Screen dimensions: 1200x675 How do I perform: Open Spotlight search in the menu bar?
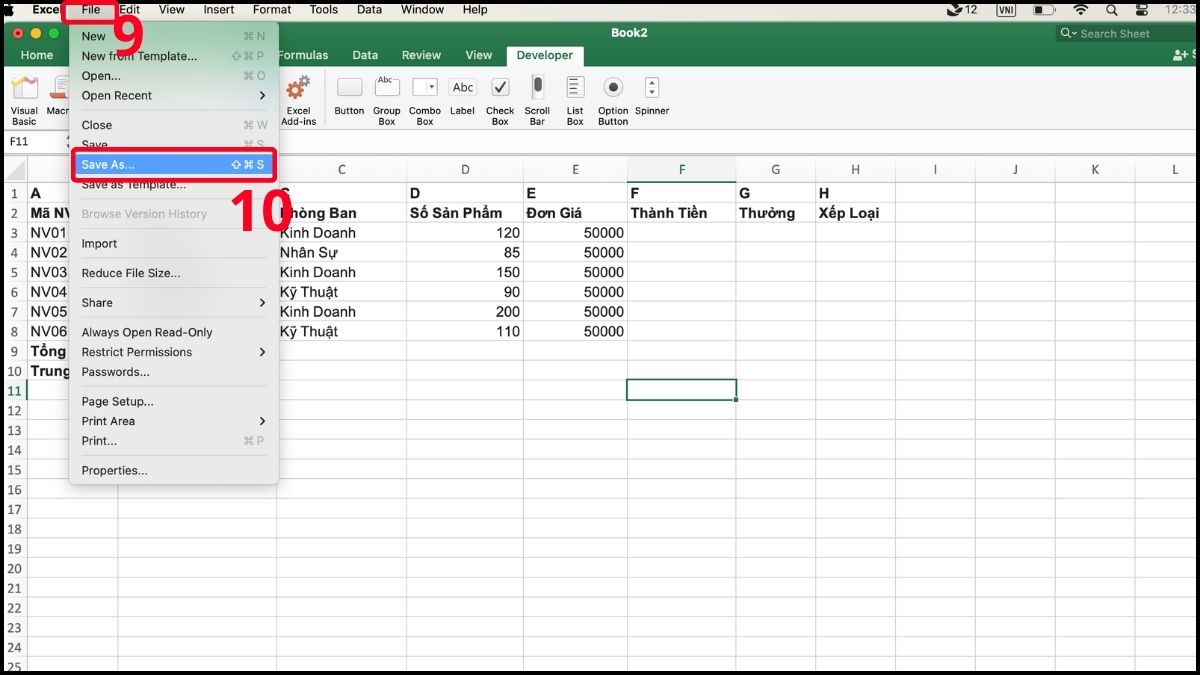(1111, 10)
